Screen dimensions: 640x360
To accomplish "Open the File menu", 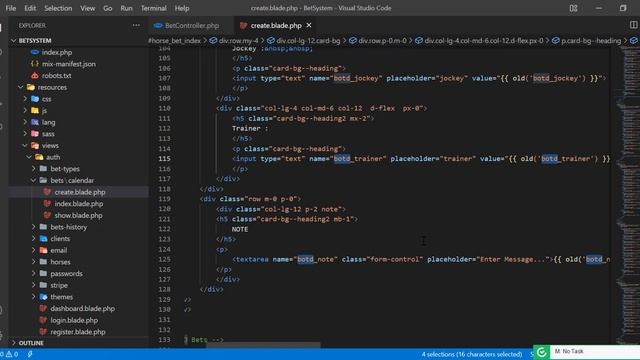I will coord(11,8).
